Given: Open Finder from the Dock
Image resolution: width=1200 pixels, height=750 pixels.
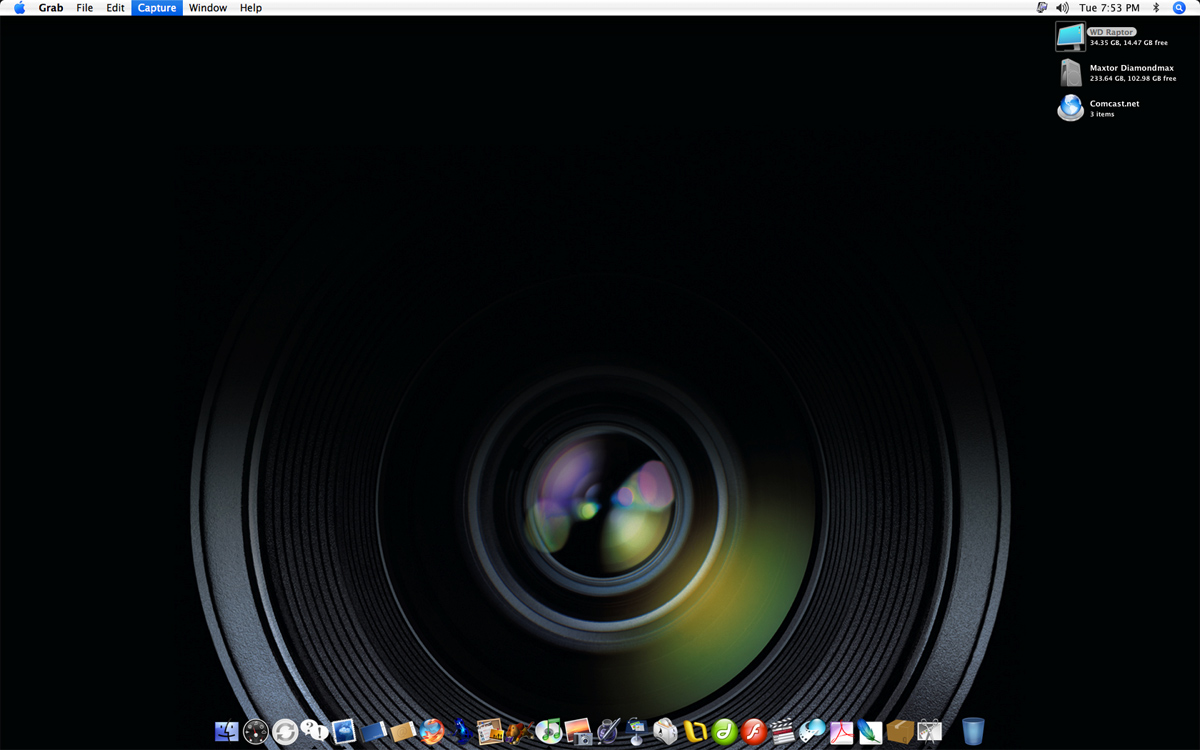Looking at the screenshot, I should 227,732.
